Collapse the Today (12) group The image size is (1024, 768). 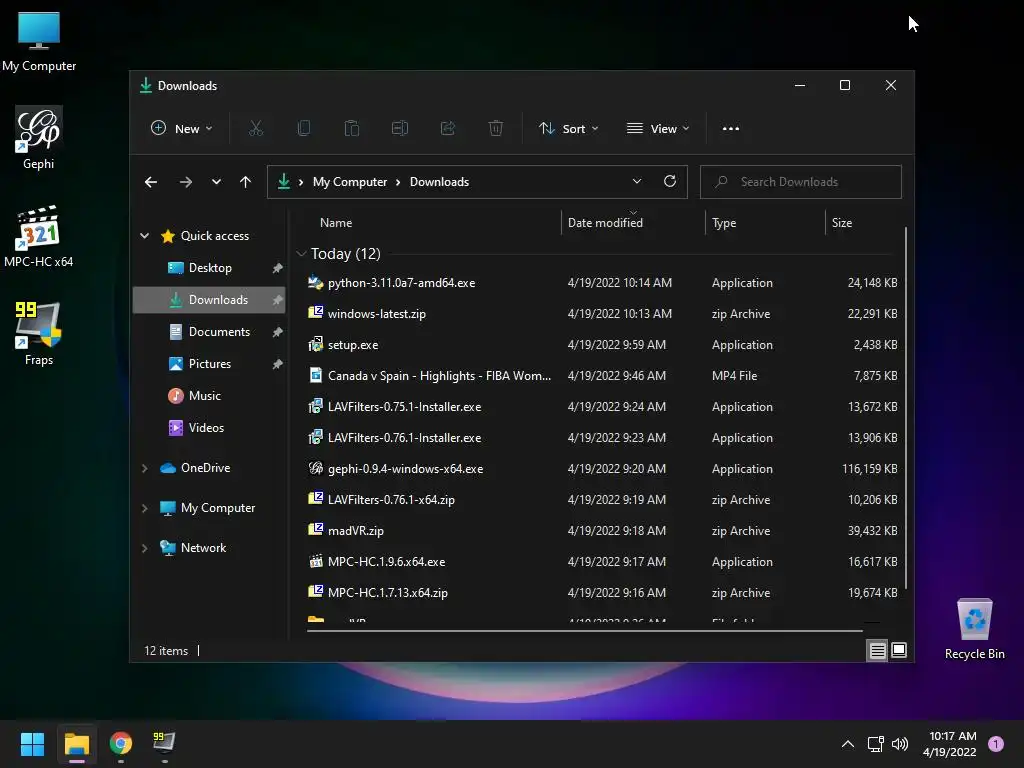click(301, 253)
